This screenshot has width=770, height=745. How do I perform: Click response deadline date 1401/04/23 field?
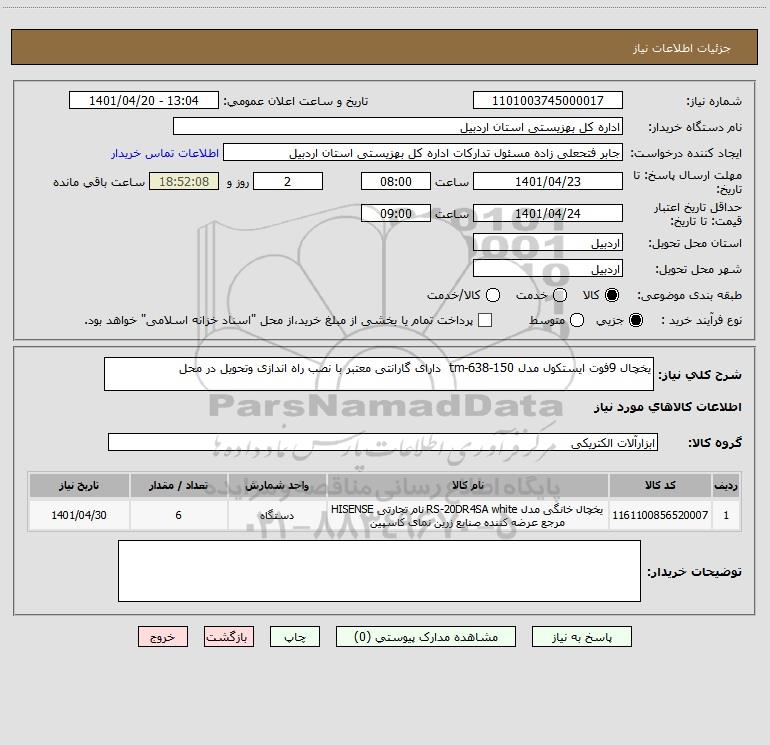coord(548,181)
